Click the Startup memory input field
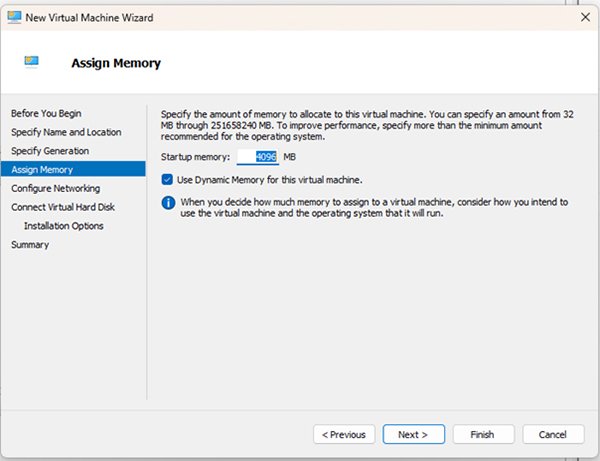The width and height of the screenshot is (600, 461). [x=257, y=157]
